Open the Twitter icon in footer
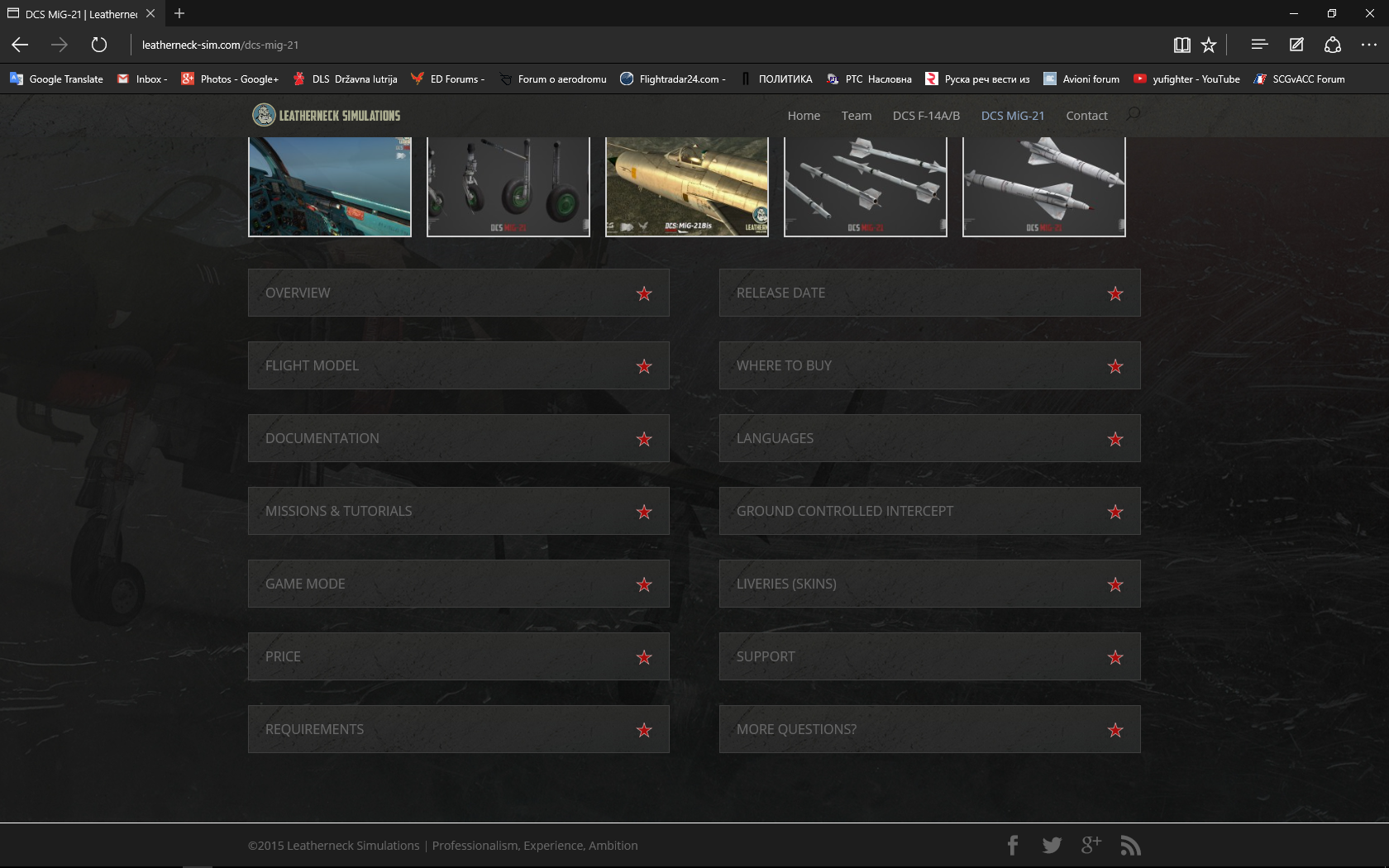 pyautogui.click(x=1052, y=845)
